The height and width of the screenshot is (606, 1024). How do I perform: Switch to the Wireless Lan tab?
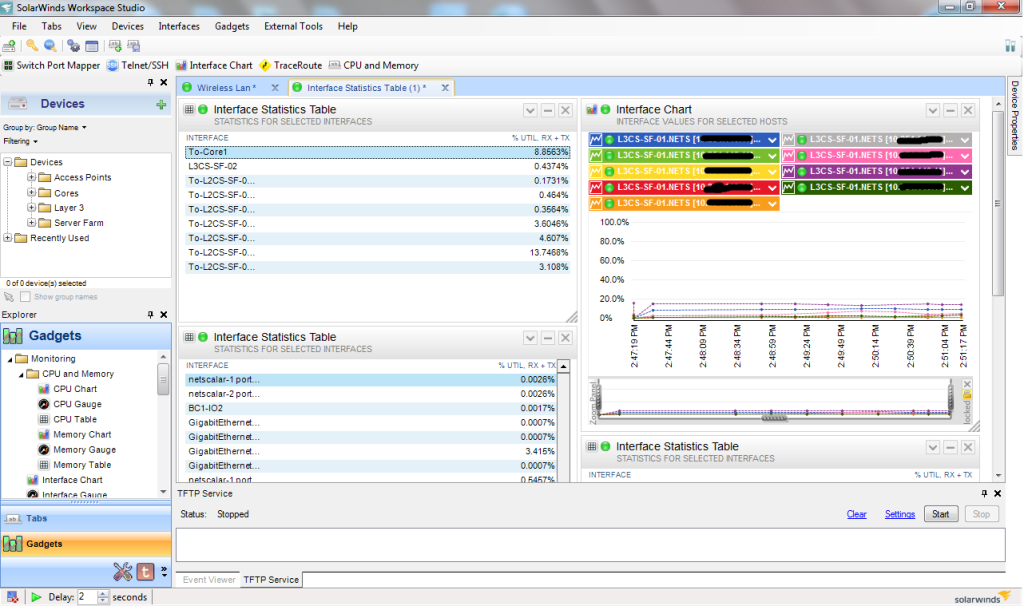tap(226, 88)
